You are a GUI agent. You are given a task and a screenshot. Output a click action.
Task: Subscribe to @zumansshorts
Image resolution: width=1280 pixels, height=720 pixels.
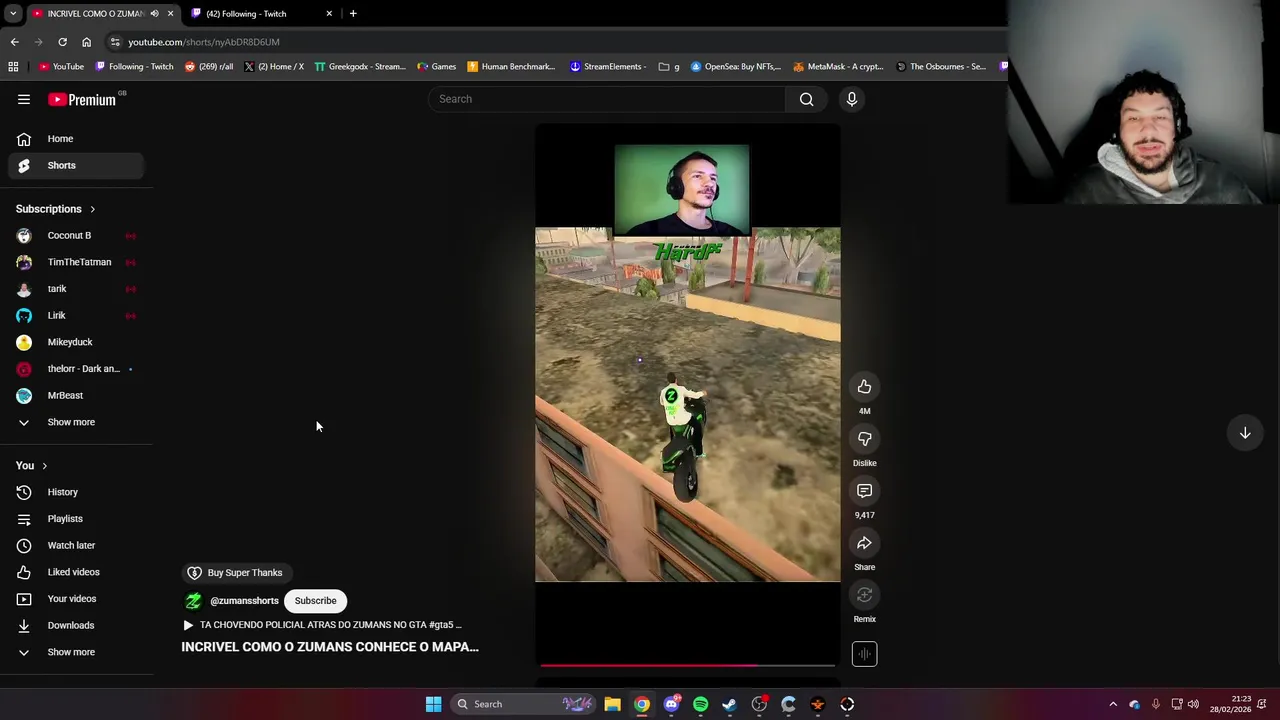(x=315, y=601)
